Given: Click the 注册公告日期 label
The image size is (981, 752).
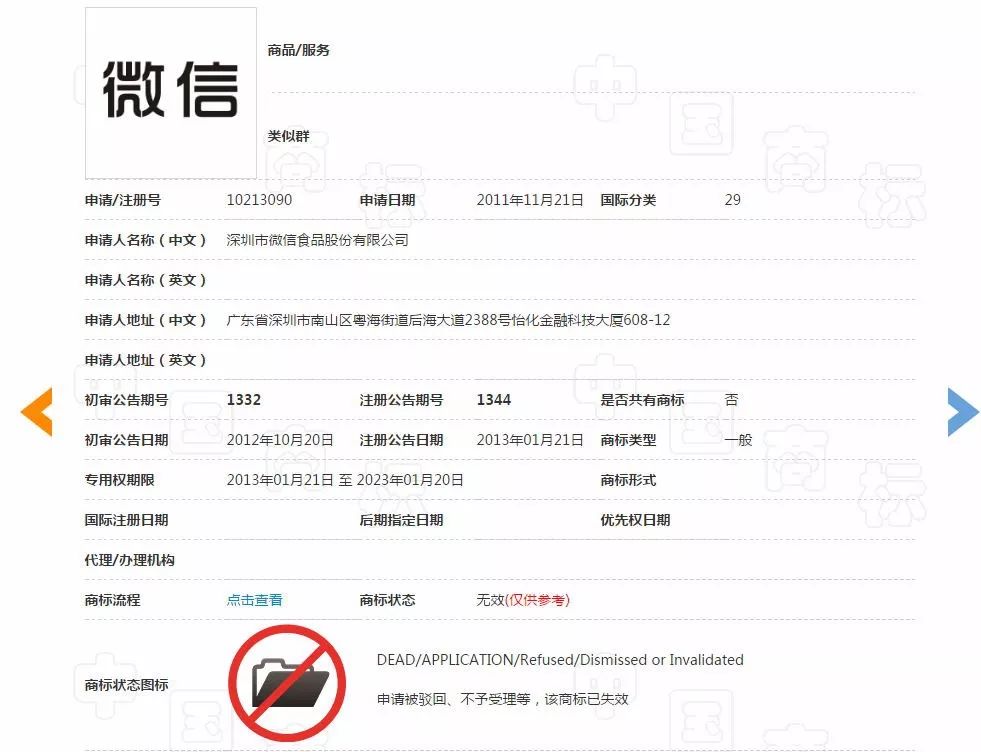Looking at the screenshot, I should point(401,440).
